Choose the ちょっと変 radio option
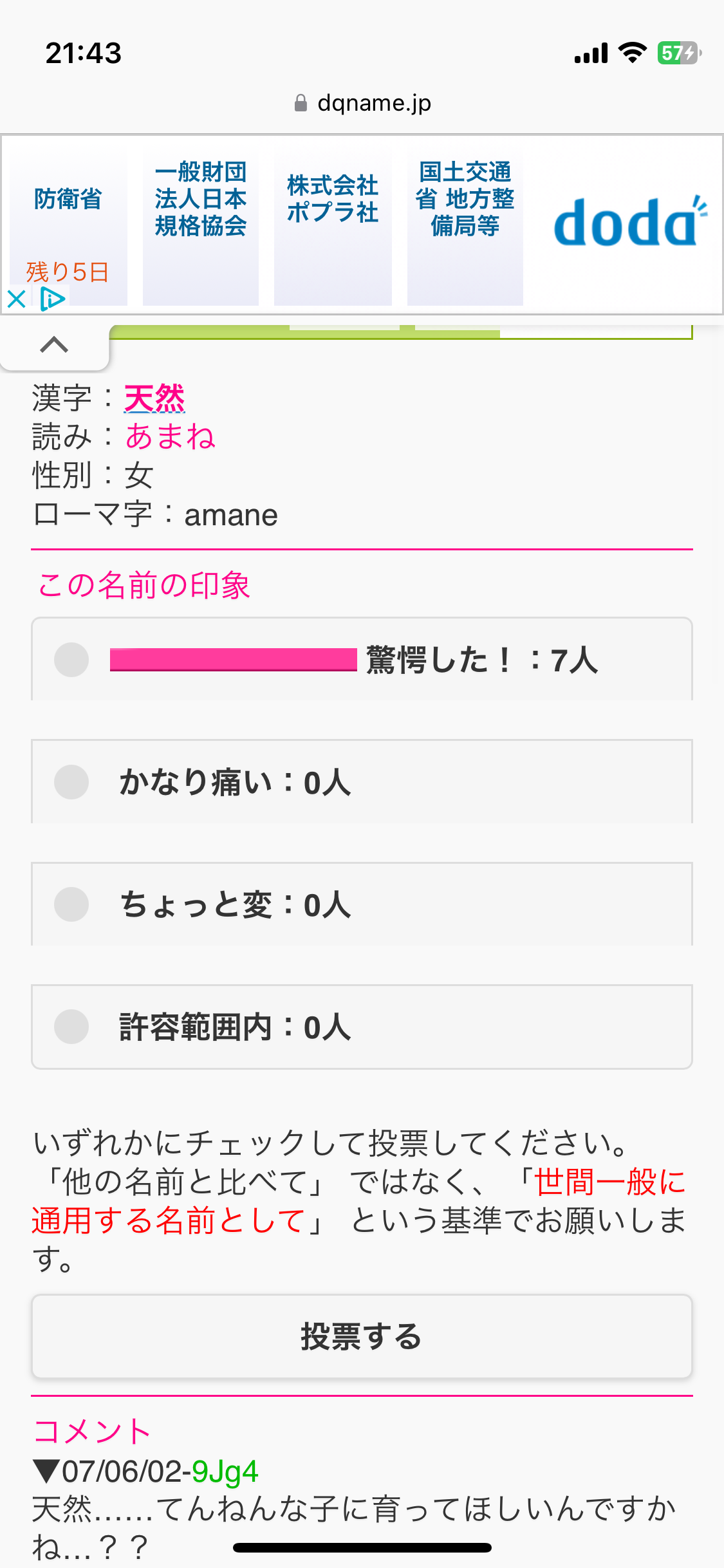Viewport: 724px width, 1568px height. [71, 904]
